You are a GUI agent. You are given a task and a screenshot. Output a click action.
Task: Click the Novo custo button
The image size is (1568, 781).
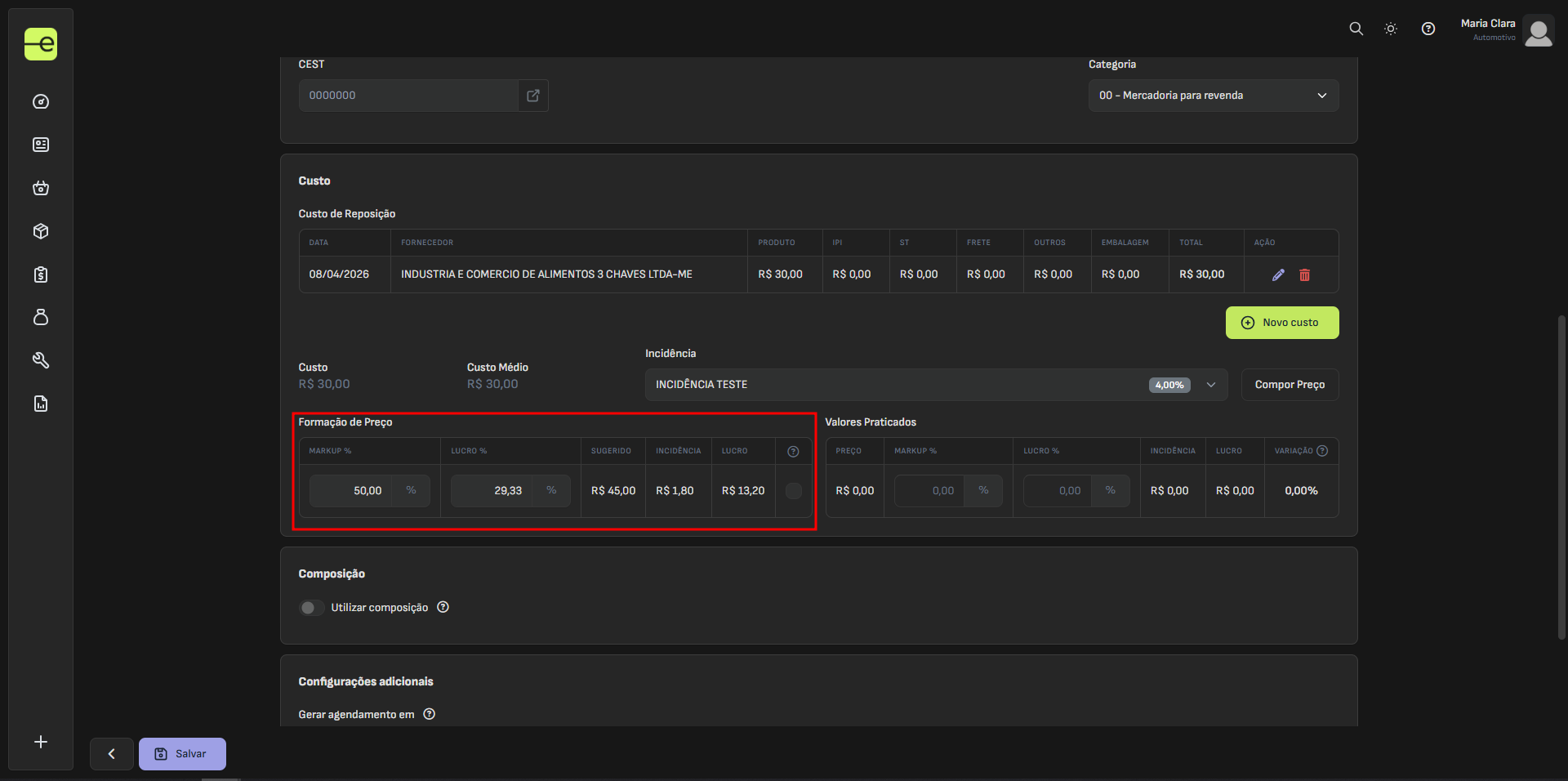coord(1281,323)
